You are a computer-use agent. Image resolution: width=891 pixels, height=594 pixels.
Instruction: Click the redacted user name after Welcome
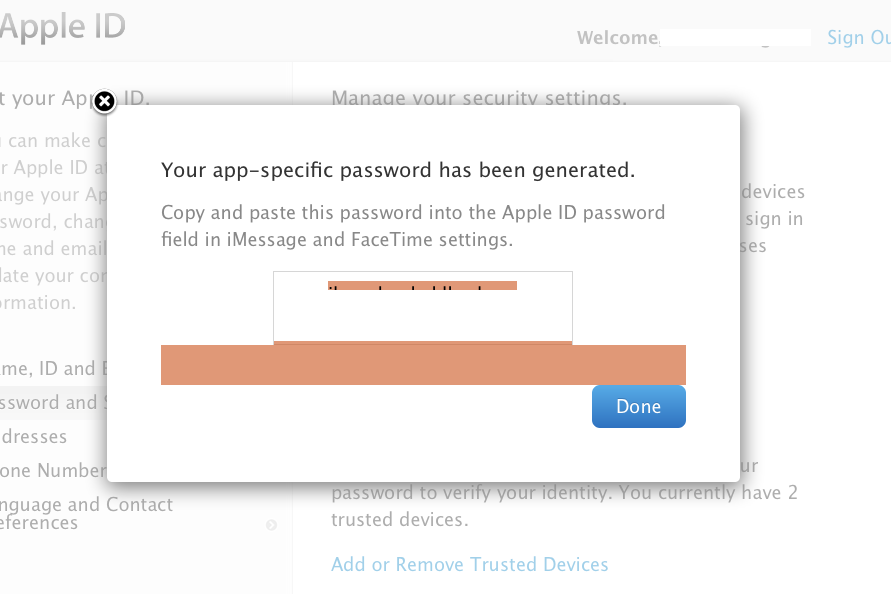coord(735,38)
